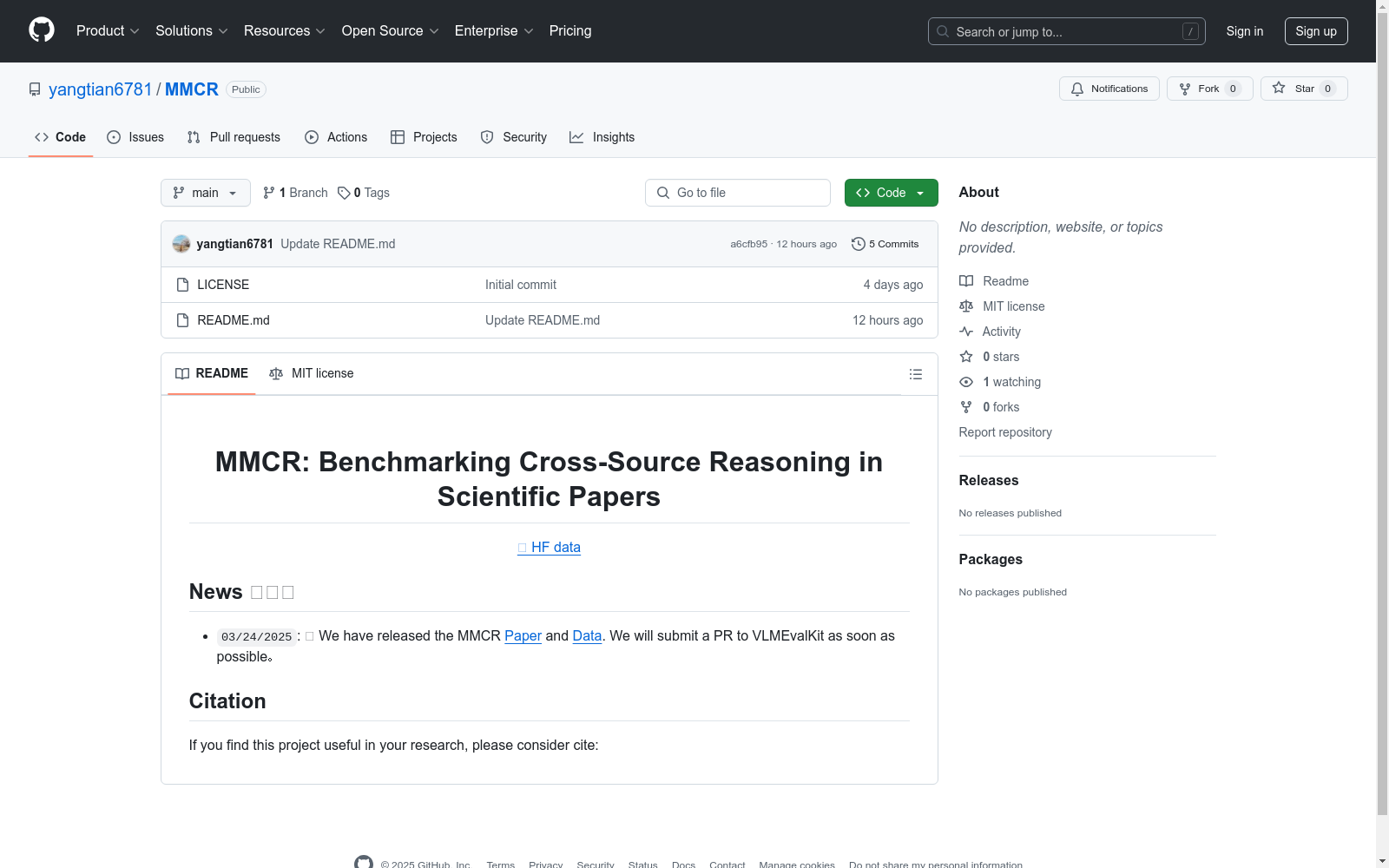This screenshot has height=868, width=1389.
Task: Open the Projects tab
Action: 424,137
